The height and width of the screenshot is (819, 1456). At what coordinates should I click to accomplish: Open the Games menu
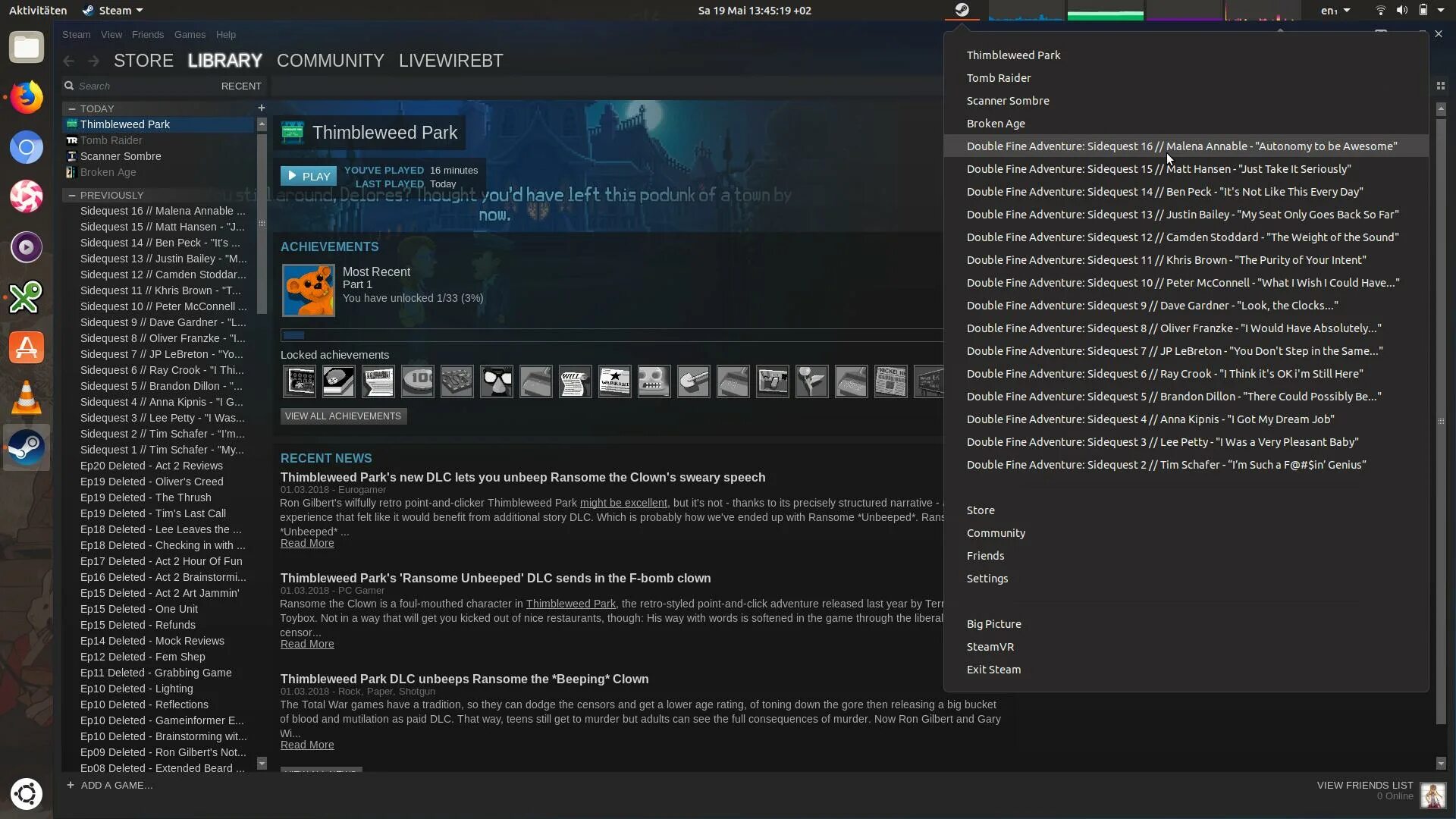[x=190, y=35]
